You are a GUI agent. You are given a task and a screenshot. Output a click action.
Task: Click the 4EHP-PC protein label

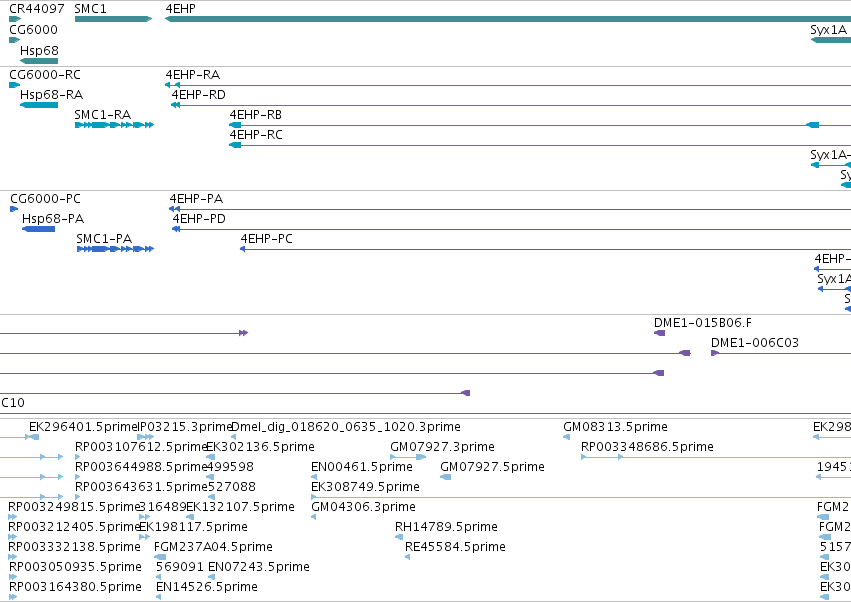pos(266,239)
